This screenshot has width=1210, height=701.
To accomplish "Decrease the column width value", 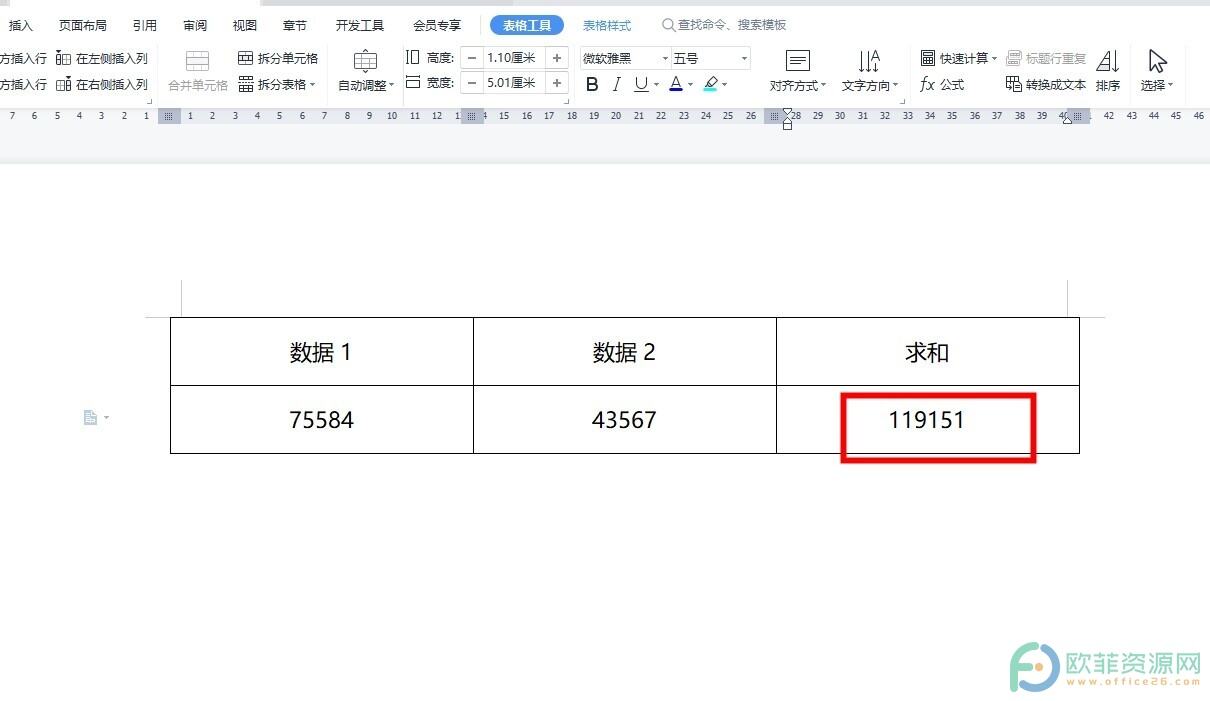I will tap(472, 83).
